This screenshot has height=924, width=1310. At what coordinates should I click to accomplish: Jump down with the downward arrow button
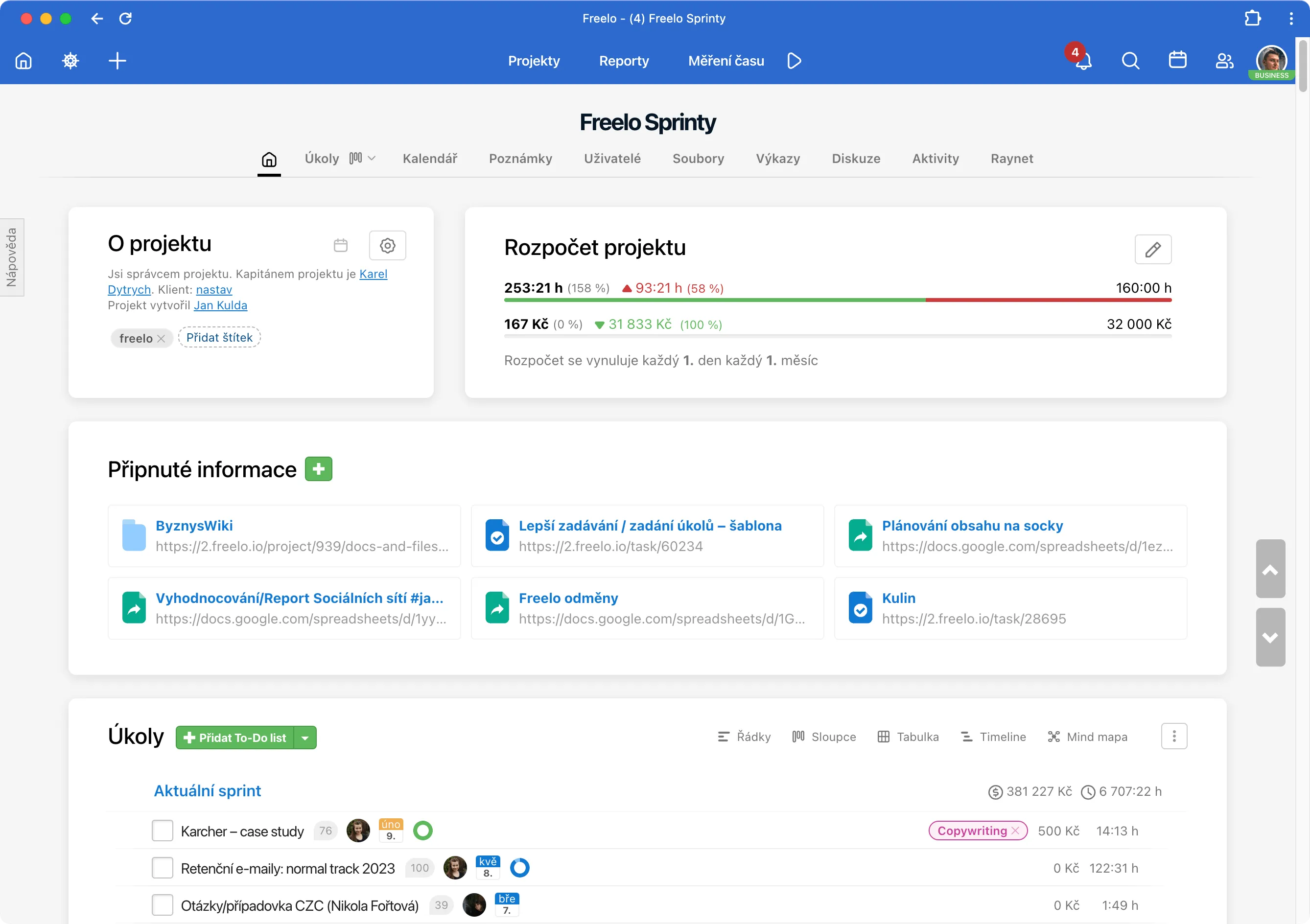coord(1270,637)
